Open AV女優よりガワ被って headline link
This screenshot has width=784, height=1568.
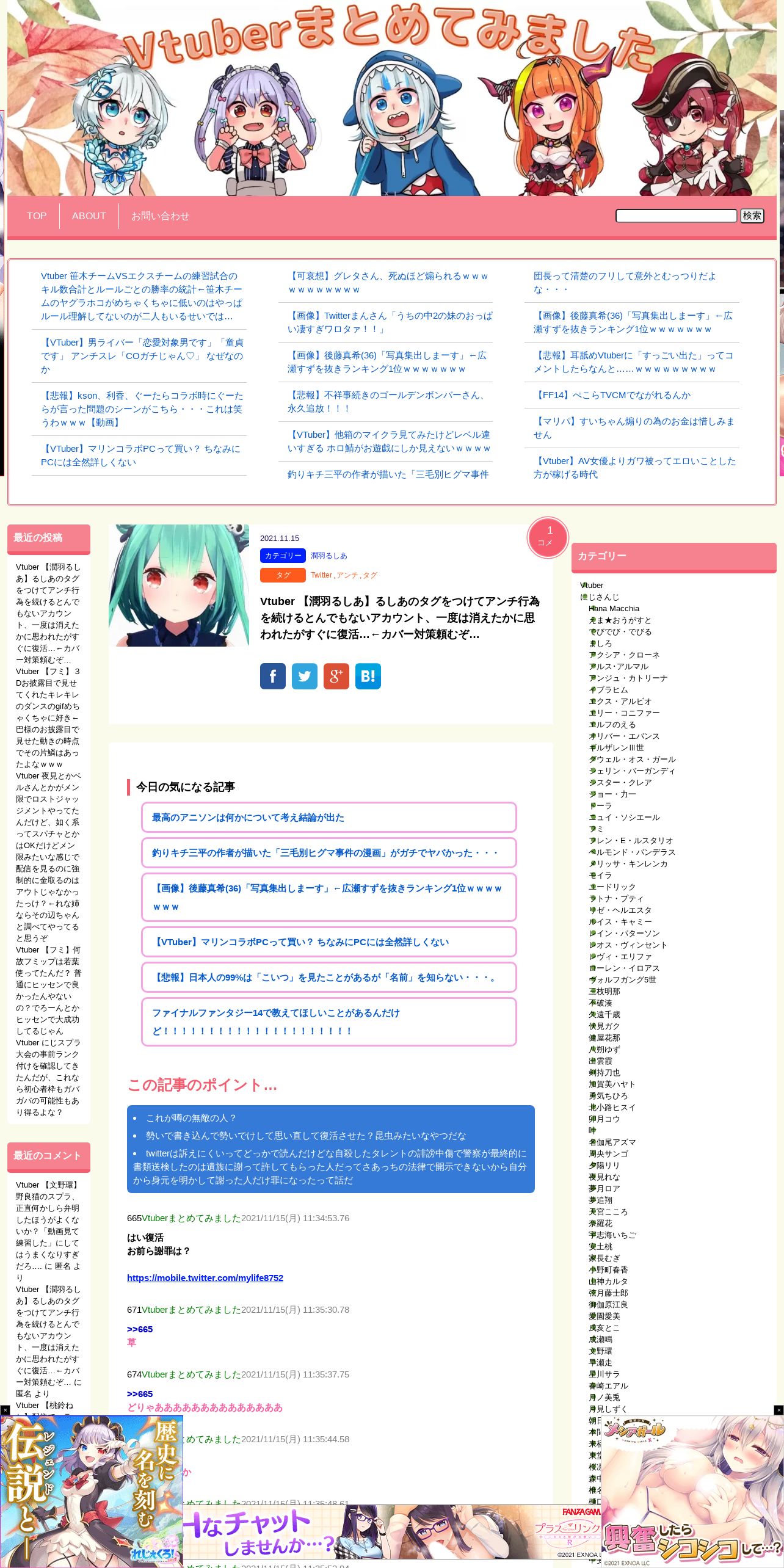(x=635, y=468)
